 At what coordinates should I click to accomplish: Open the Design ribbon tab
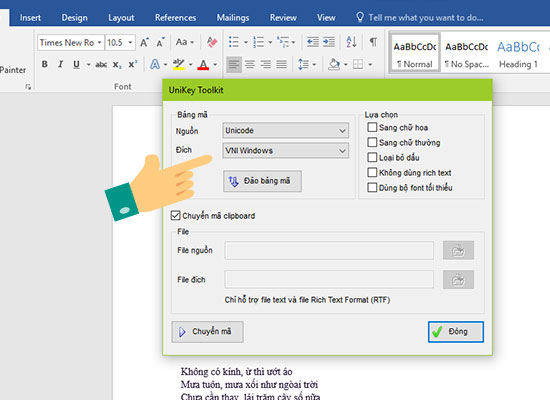pos(74,18)
